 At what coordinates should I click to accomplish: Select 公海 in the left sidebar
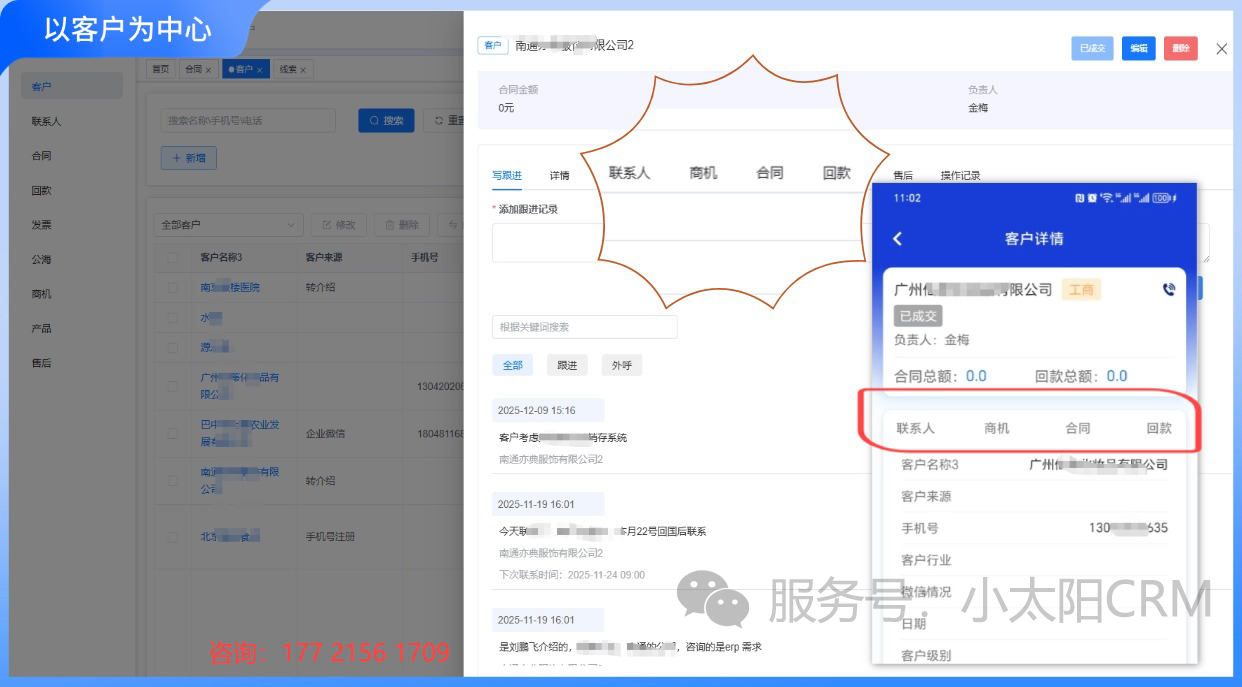[41, 259]
